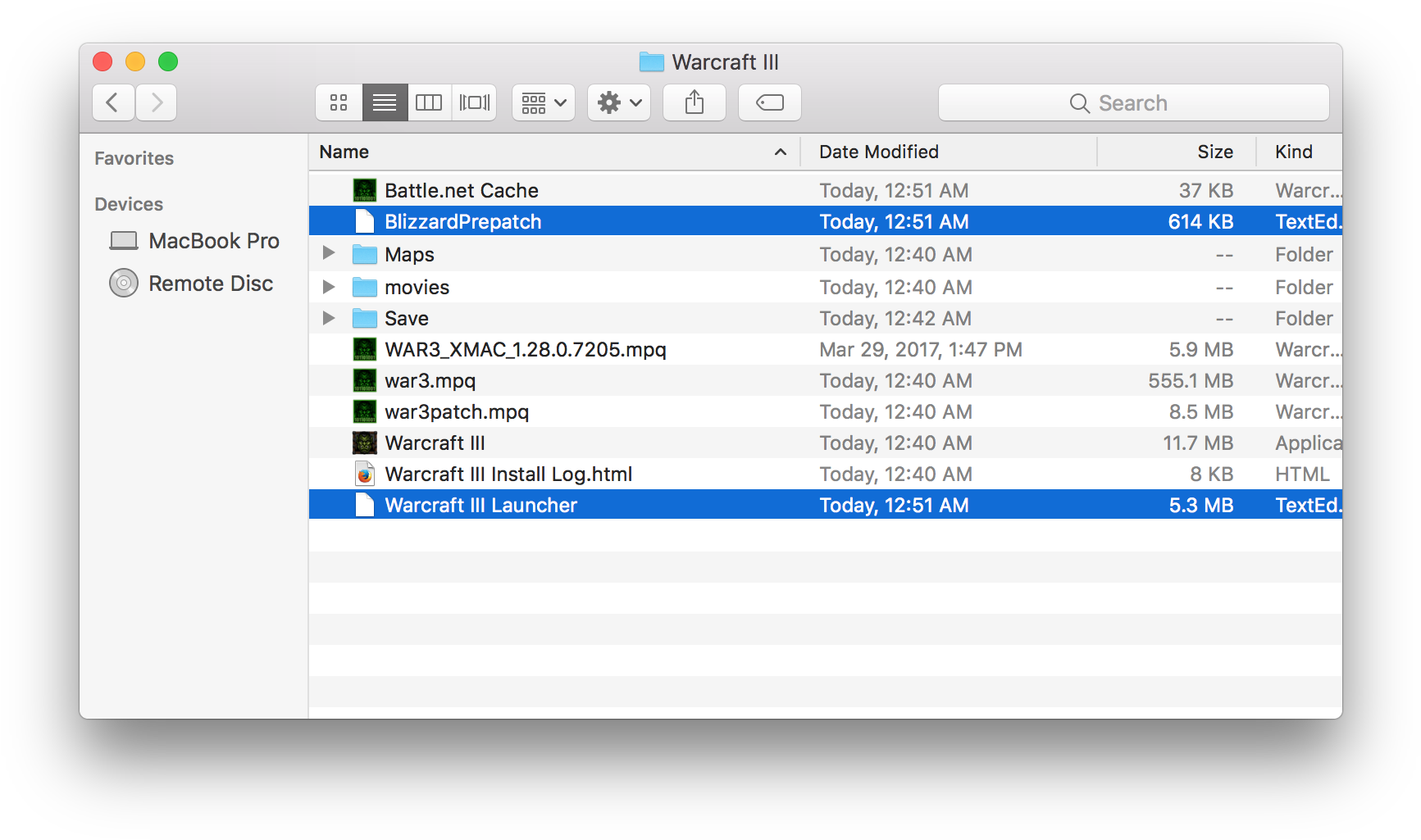This screenshot has height=840, width=1421.
Task: Click into the Search field
Action: (1133, 102)
